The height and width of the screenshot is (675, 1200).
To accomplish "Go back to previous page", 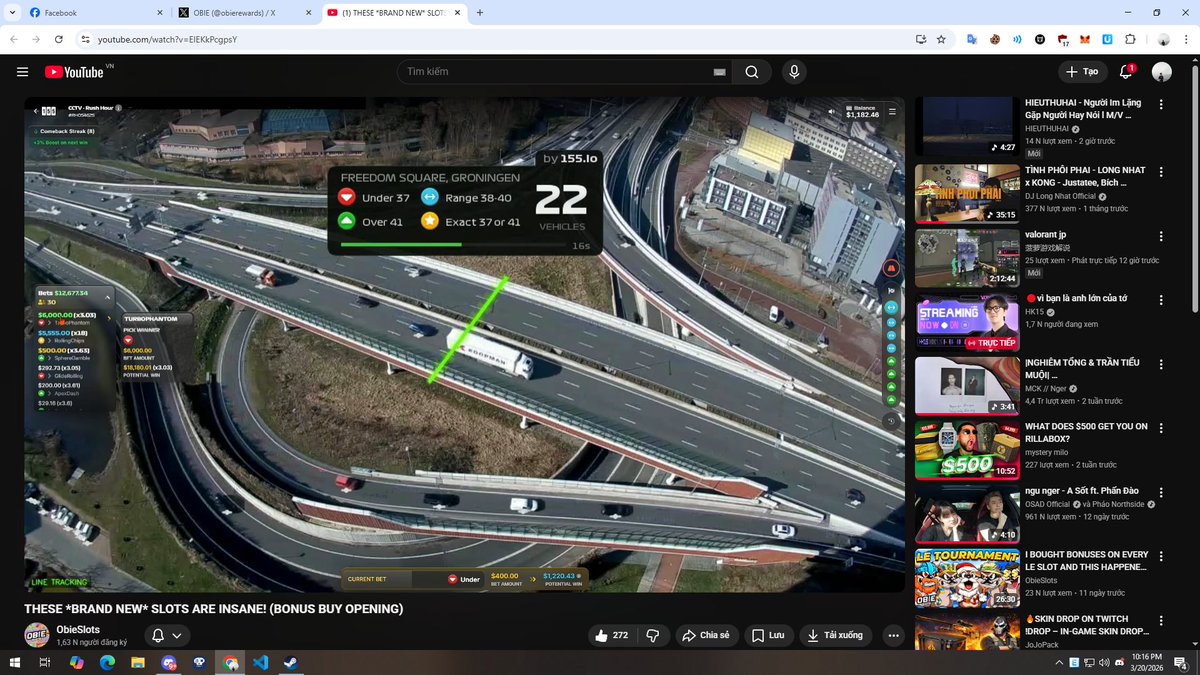I will (x=15, y=39).
